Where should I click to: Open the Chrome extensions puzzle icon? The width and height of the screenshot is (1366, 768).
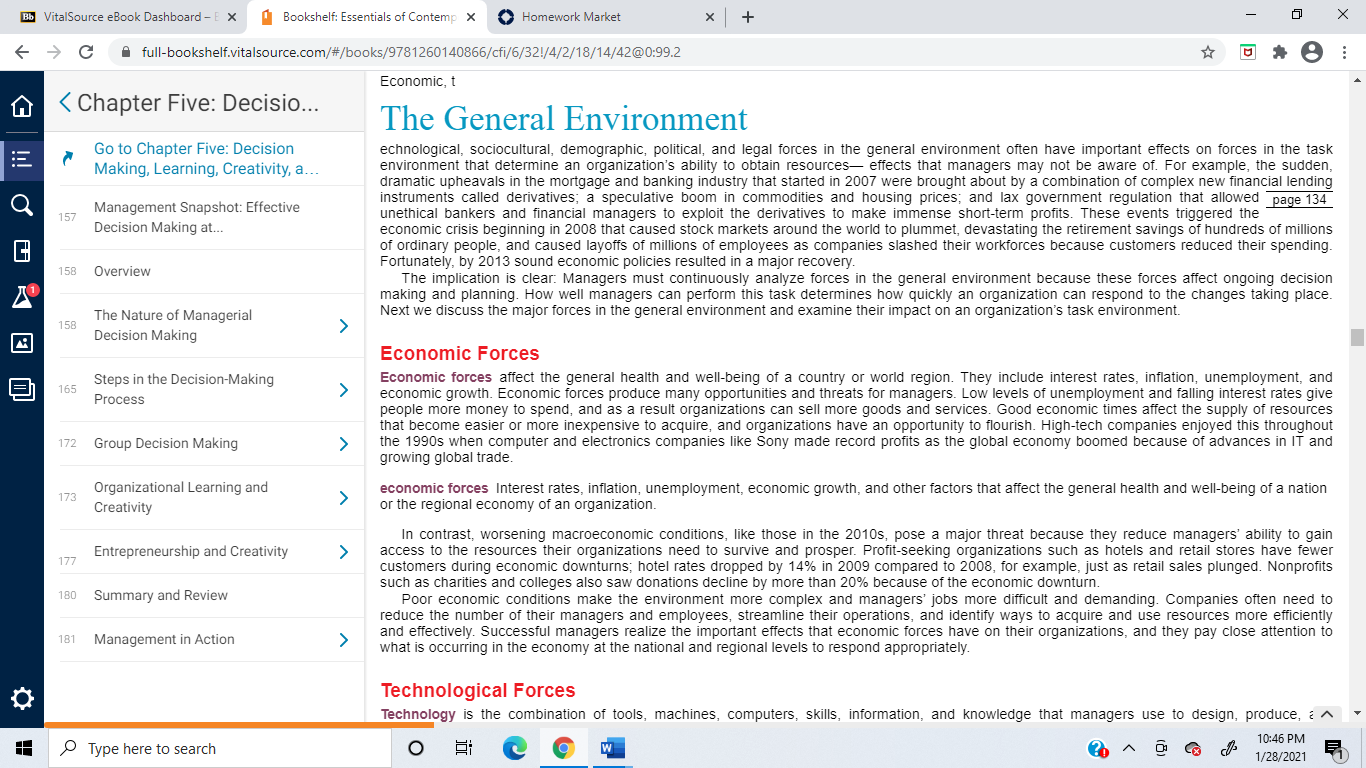tap(1280, 52)
